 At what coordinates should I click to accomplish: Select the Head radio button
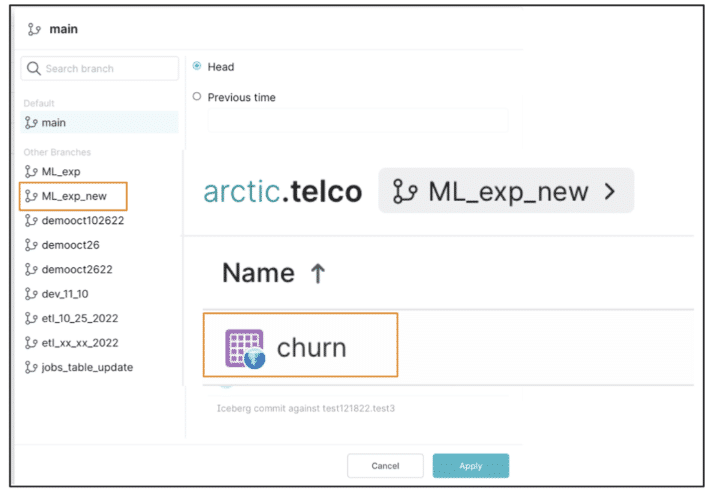[197, 66]
